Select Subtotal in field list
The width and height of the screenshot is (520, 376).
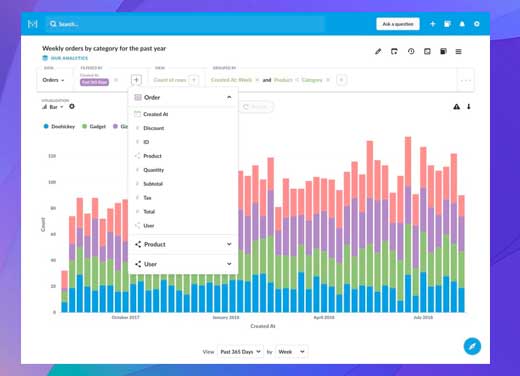pyautogui.click(x=183, y=184)
